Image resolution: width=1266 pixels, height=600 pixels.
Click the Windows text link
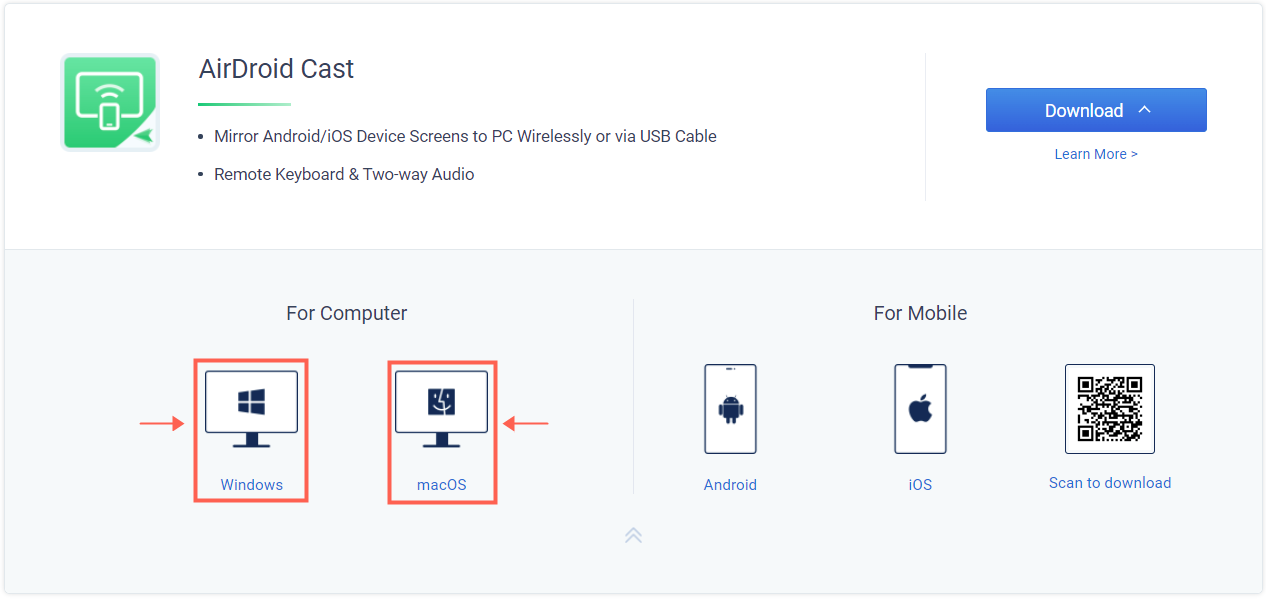(252, 485)
